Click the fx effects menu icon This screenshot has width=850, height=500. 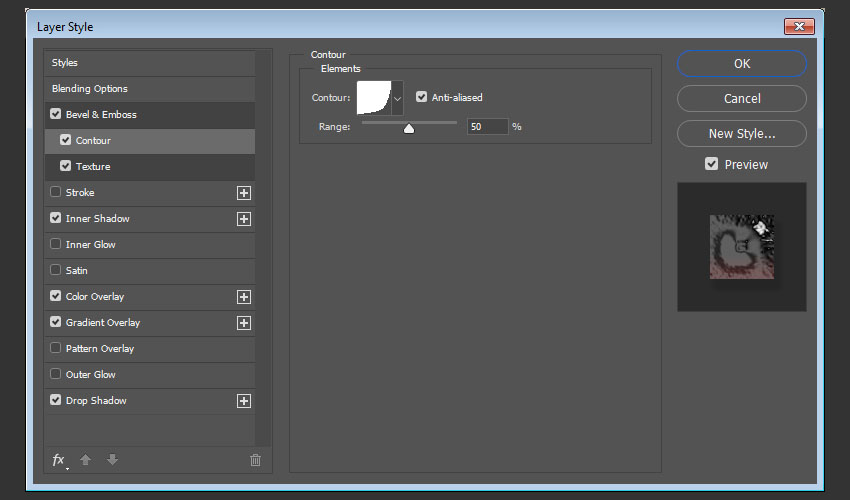point(58,460)
